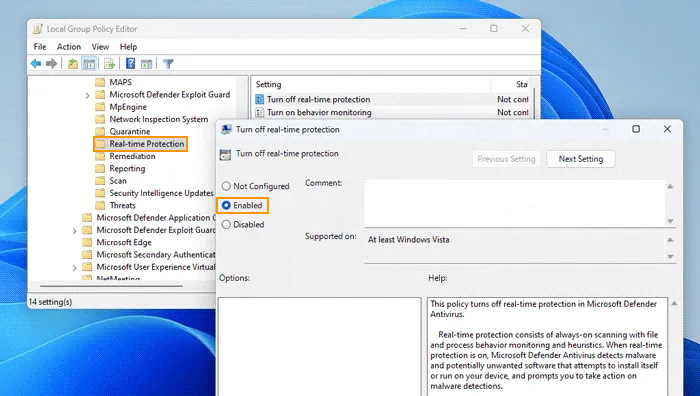The image size is (700, 396).
Task: Click the MAPS folder icon
Action: point(100,82)
